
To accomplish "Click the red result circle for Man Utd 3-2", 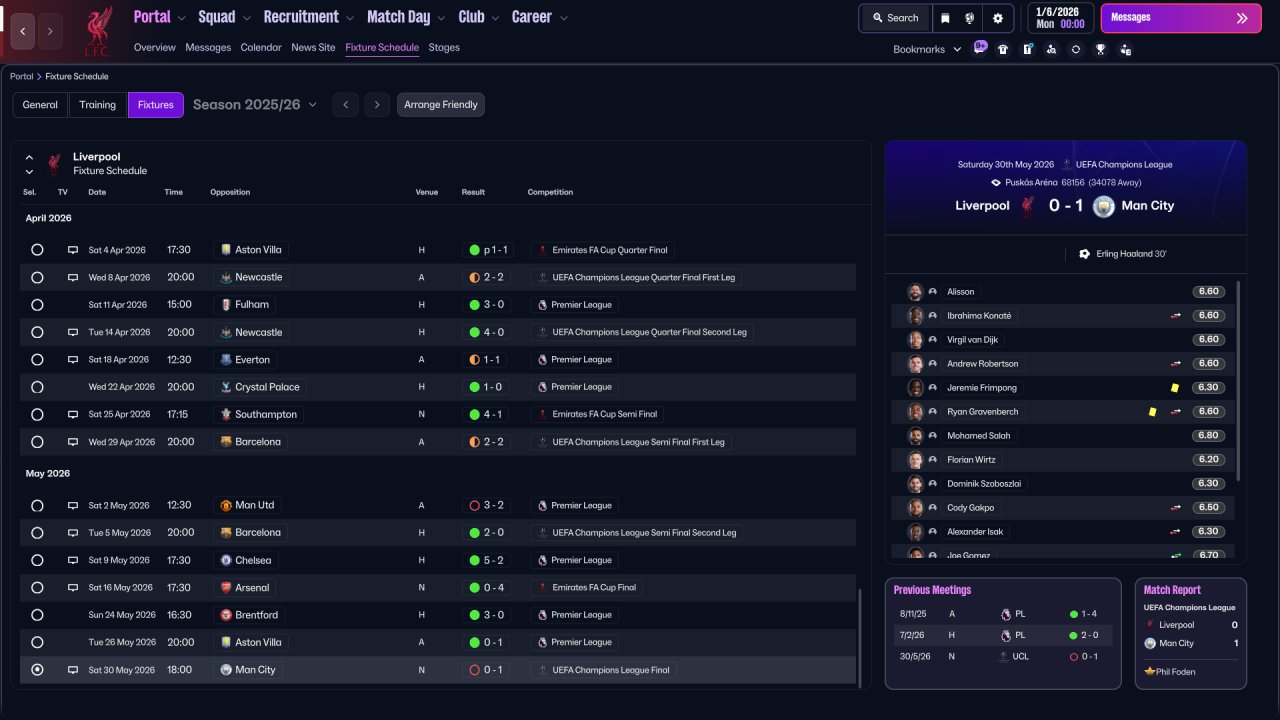I will click(475, 506).
